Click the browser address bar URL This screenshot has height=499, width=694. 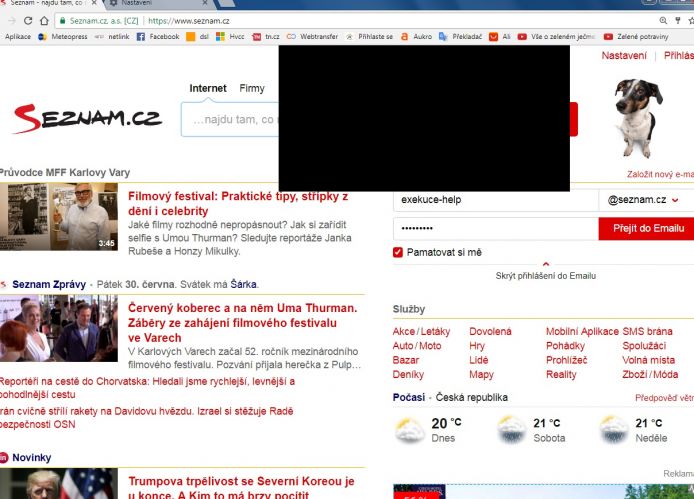coord(189,21)
